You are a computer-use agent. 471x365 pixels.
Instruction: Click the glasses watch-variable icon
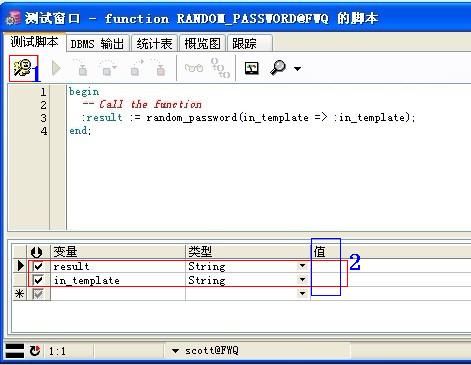194,68
